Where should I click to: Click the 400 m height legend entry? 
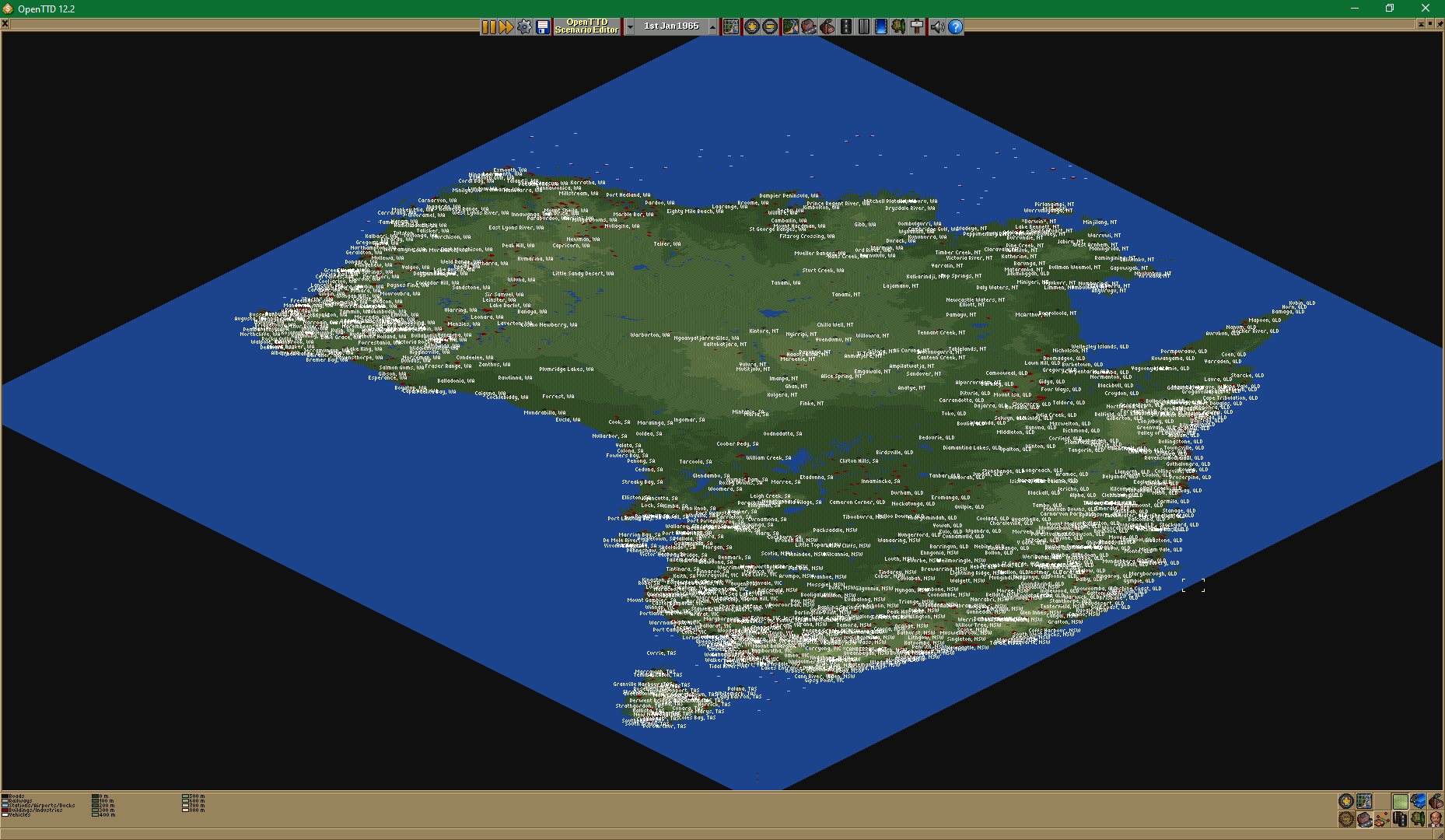coord(103,815)
